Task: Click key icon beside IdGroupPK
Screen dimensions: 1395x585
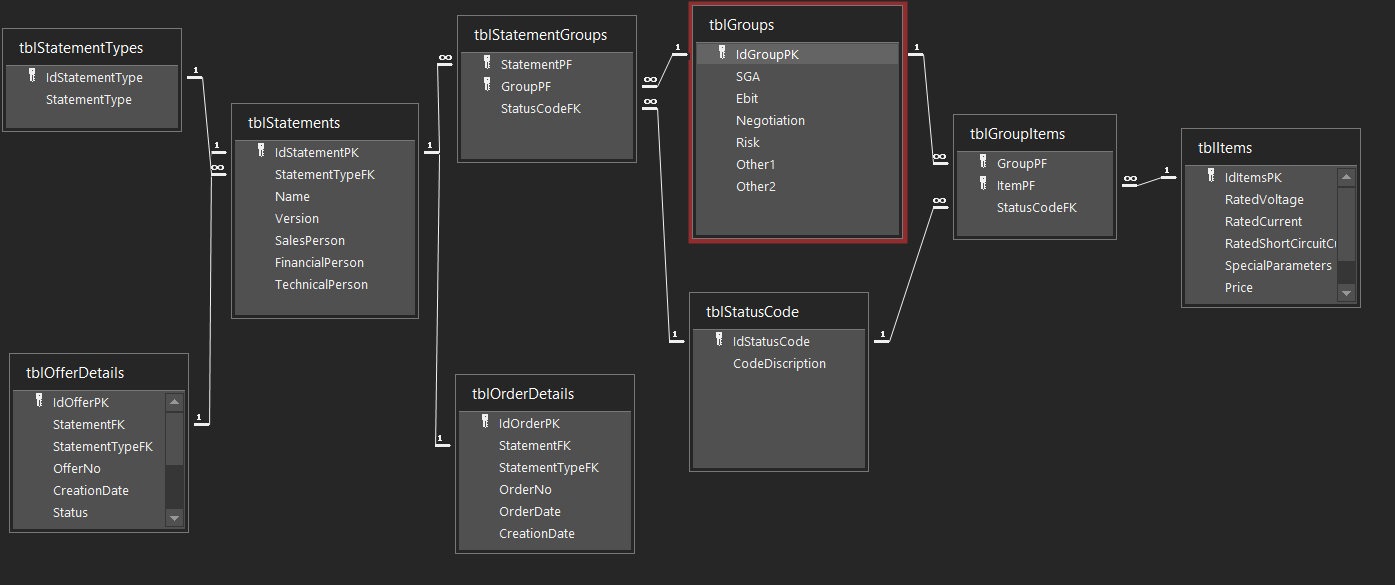Action: click(x=721, y=54)
